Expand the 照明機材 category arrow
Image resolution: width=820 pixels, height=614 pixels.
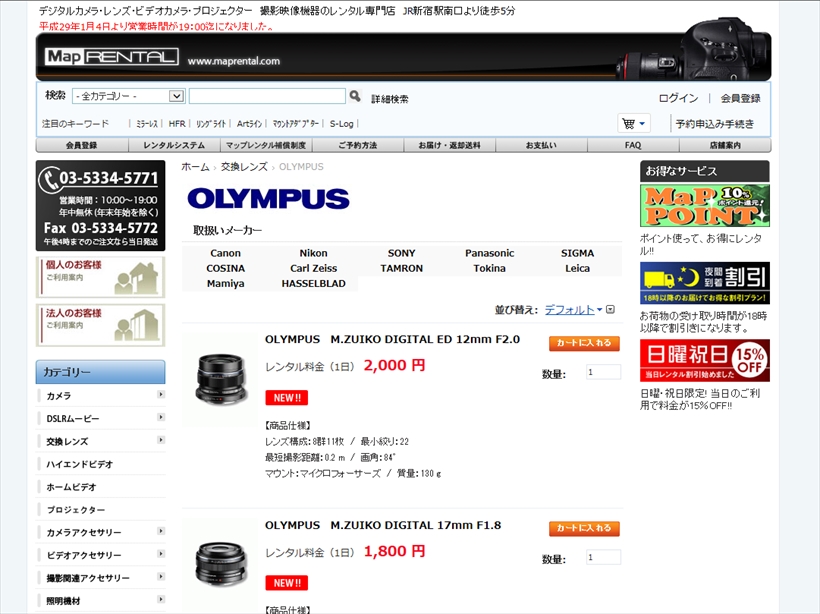(161, 599)
